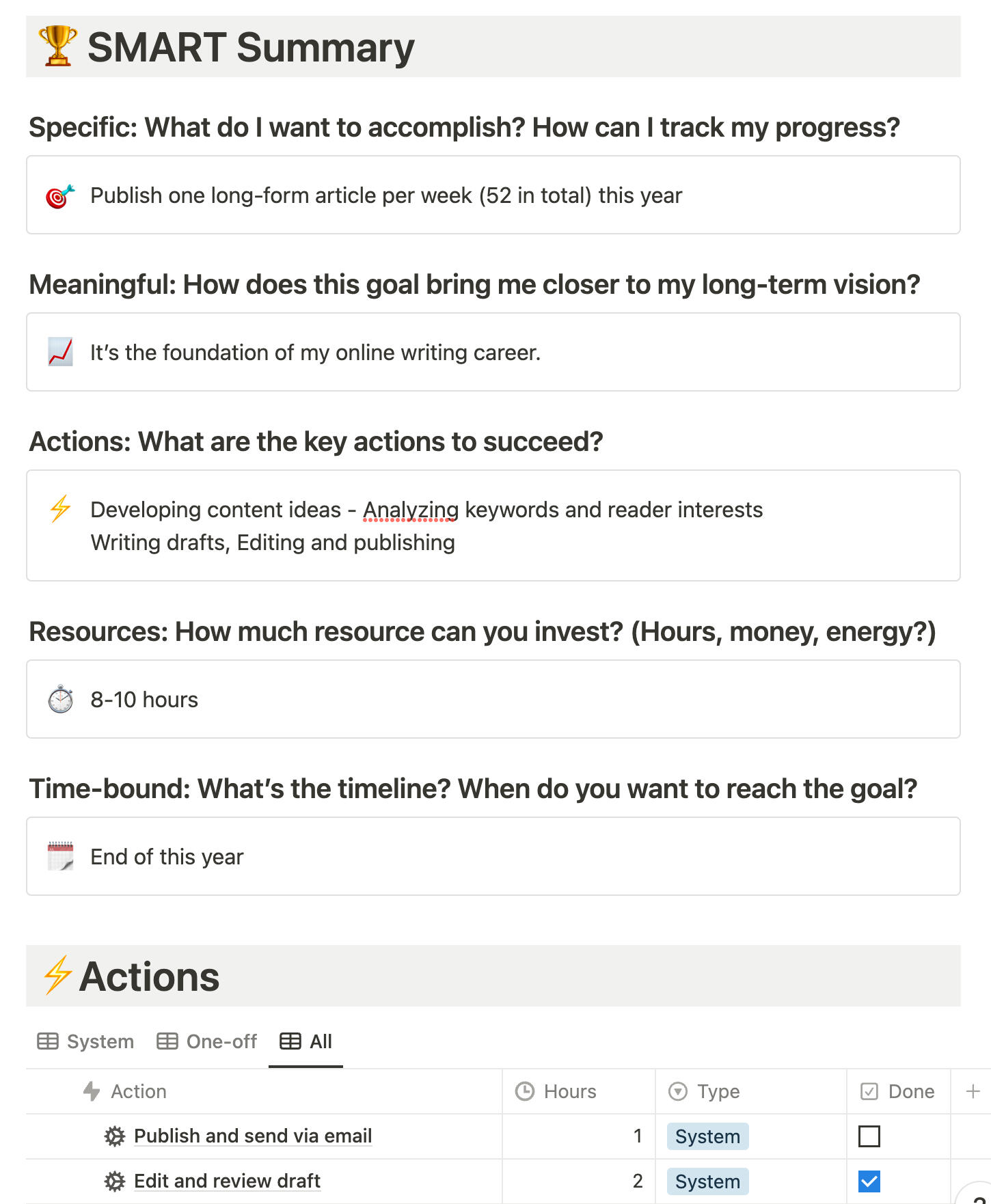Viewport: 991px width, 1204px height.
Task: Switch to the System view tab
Action: point(86,1041)
